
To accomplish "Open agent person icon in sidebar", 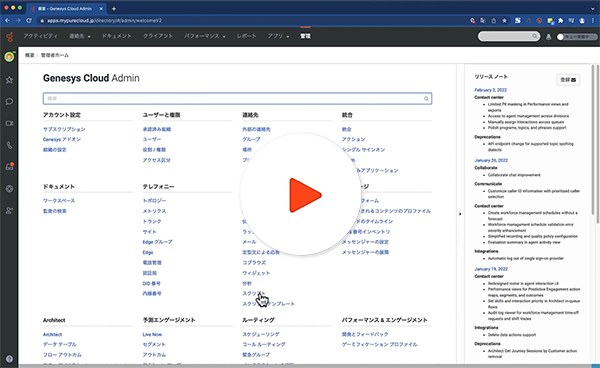I will coord(10,210).
